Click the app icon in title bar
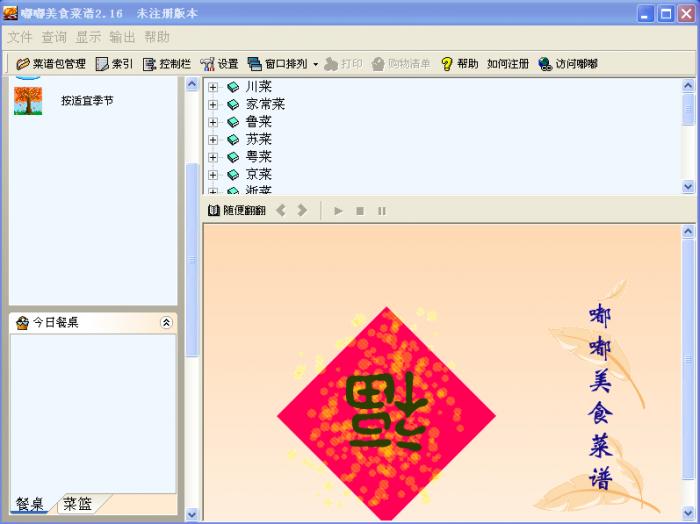700x524 pixels. coord(10,13)
